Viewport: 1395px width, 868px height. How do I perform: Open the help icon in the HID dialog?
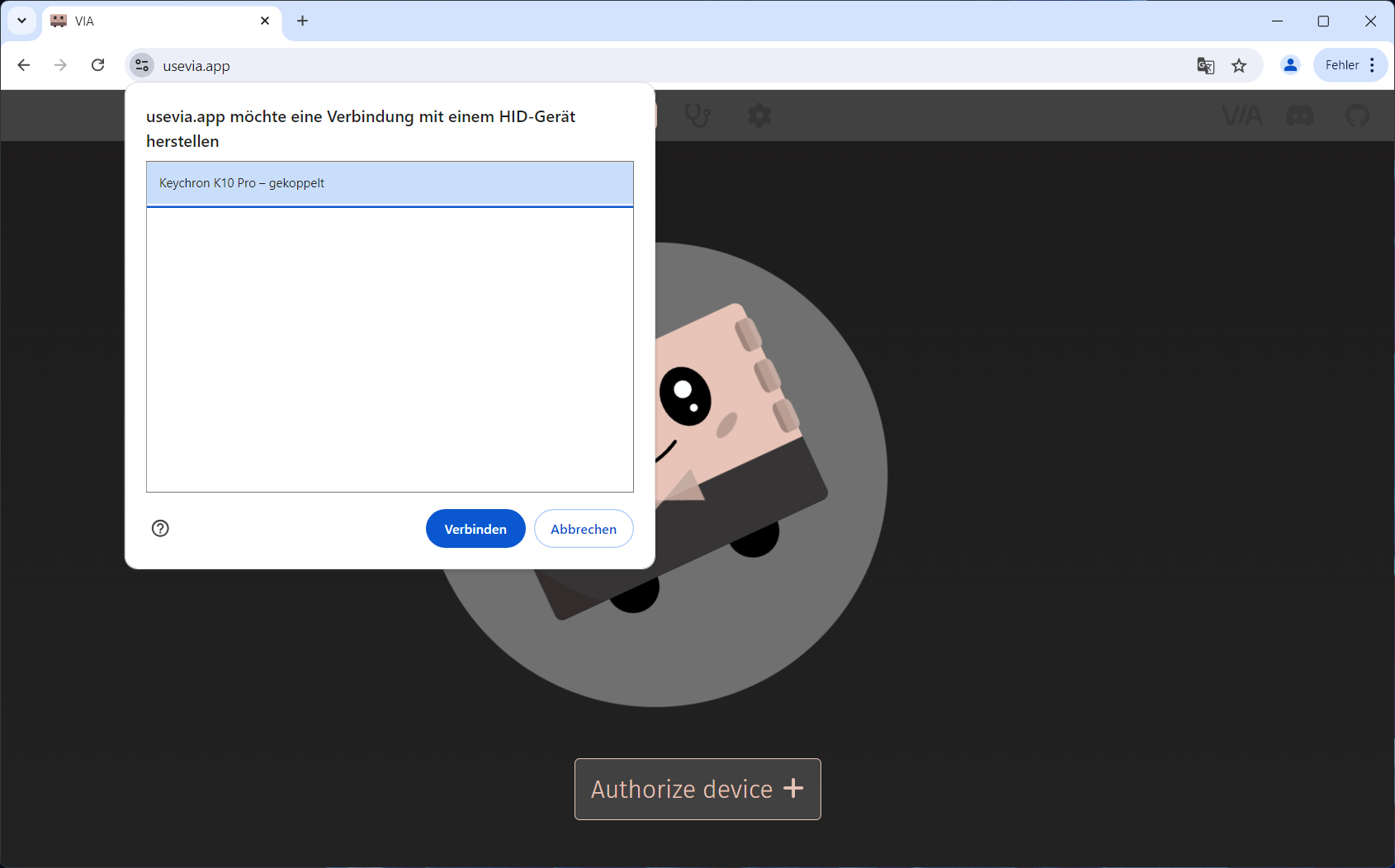pos(160,528)
